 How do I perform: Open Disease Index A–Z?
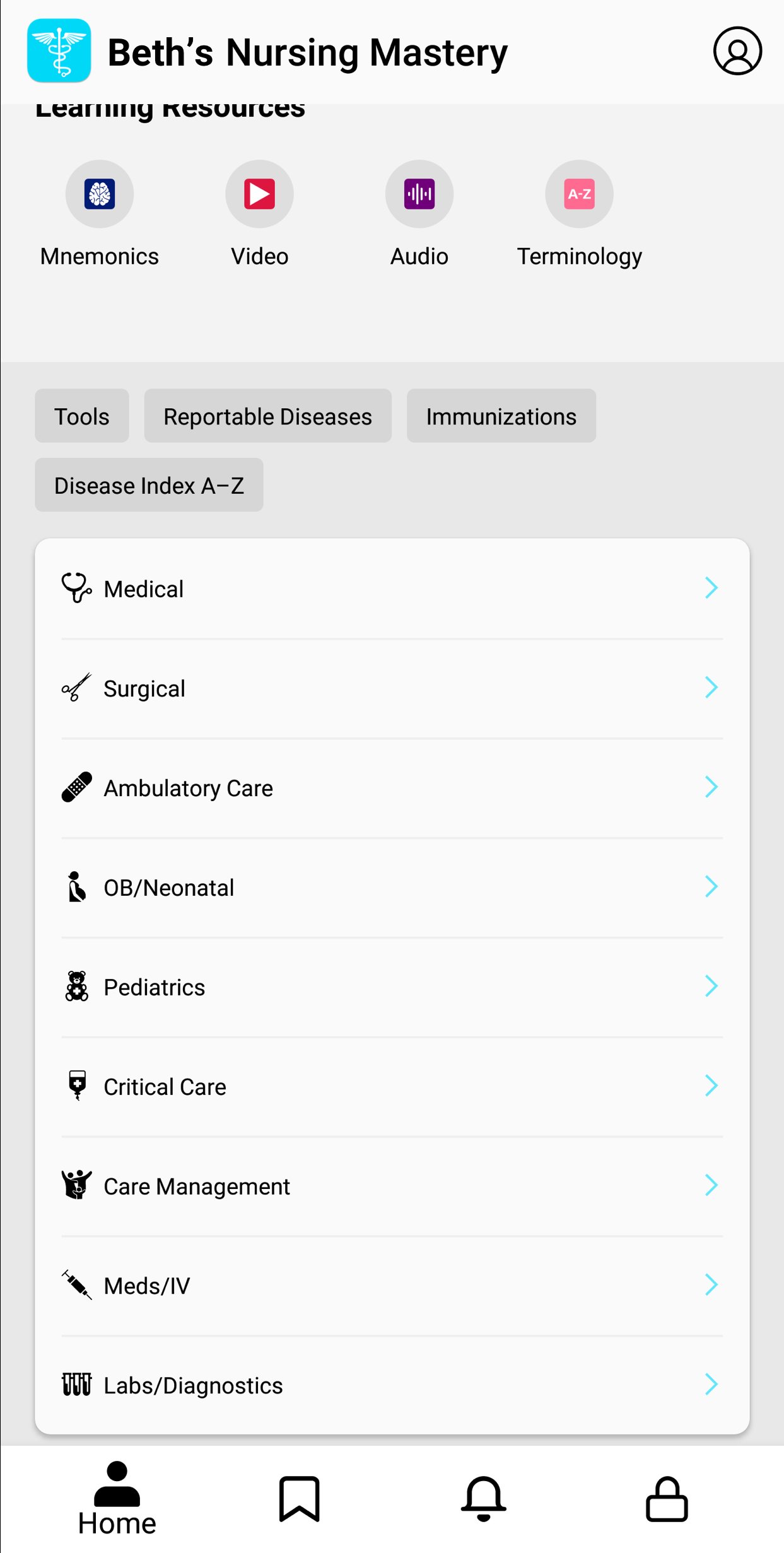pos(149,485)
